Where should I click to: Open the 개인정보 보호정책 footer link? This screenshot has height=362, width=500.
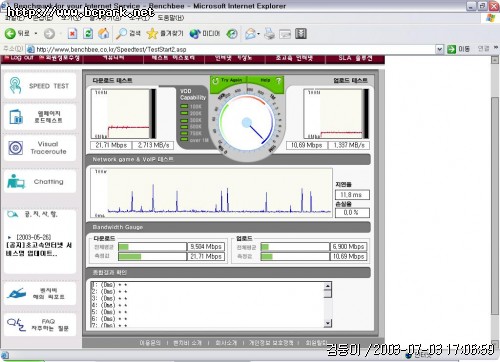(x=271, y=343)
